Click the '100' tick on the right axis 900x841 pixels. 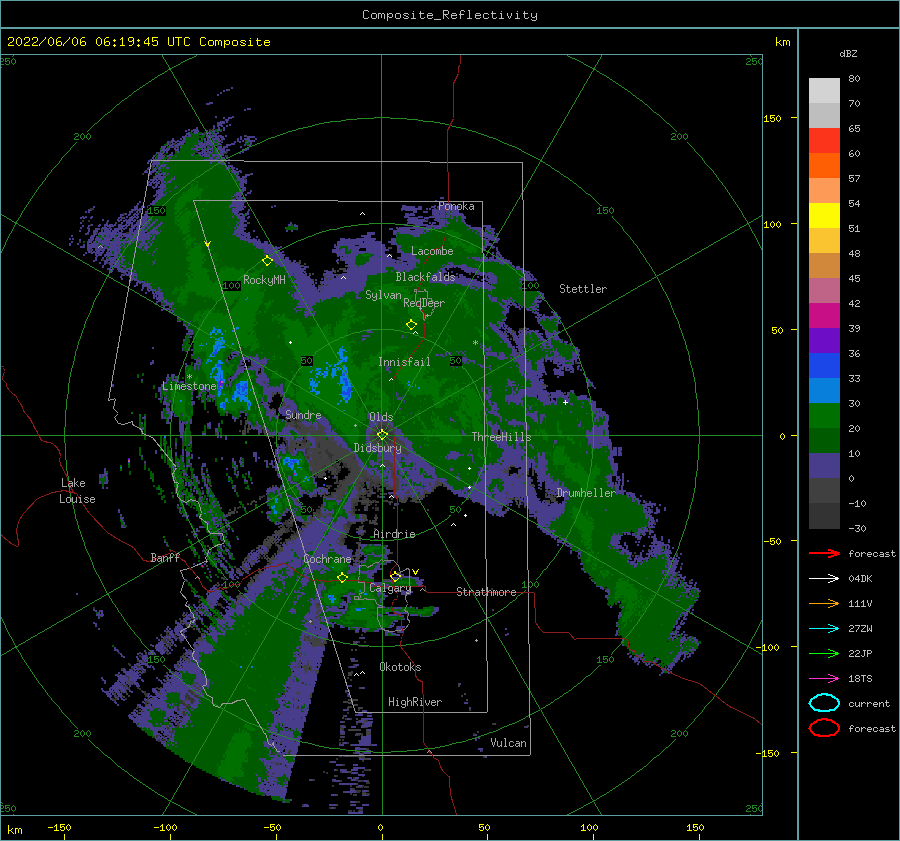[x=772, y=224]
